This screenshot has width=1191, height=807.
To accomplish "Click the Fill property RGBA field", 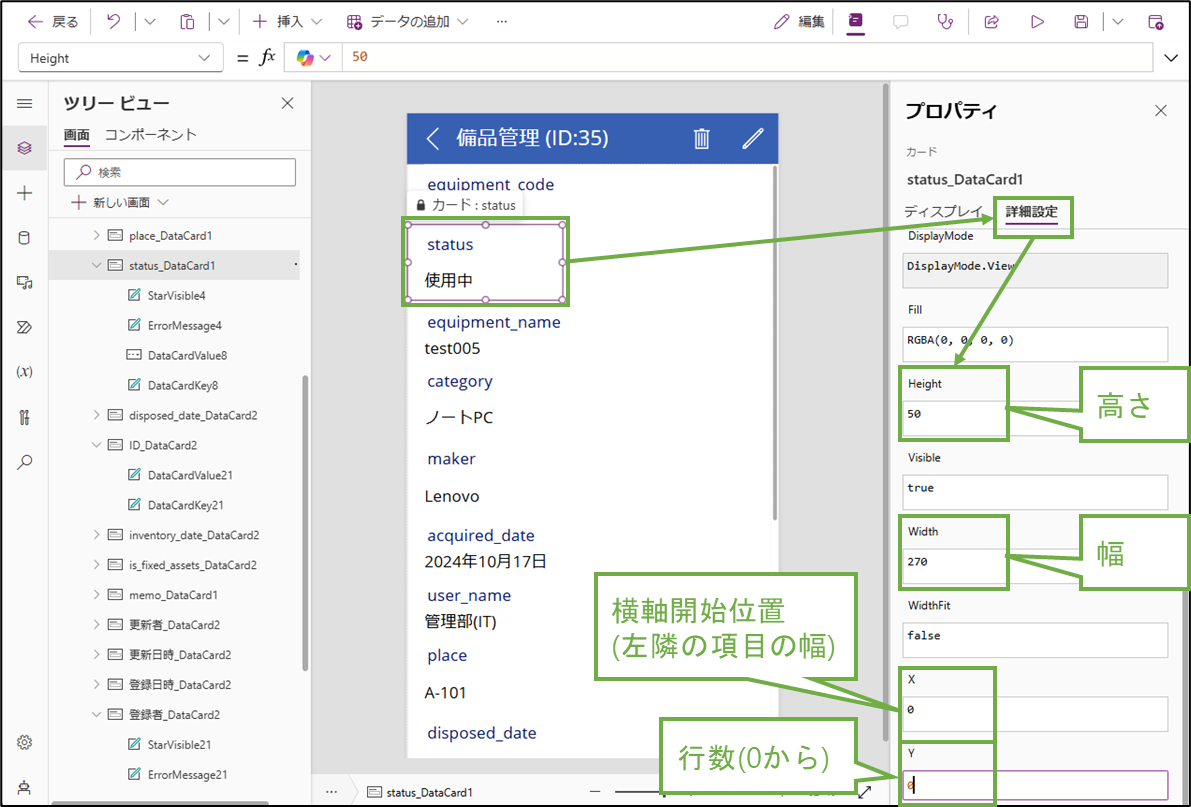I will point(1035,344).
